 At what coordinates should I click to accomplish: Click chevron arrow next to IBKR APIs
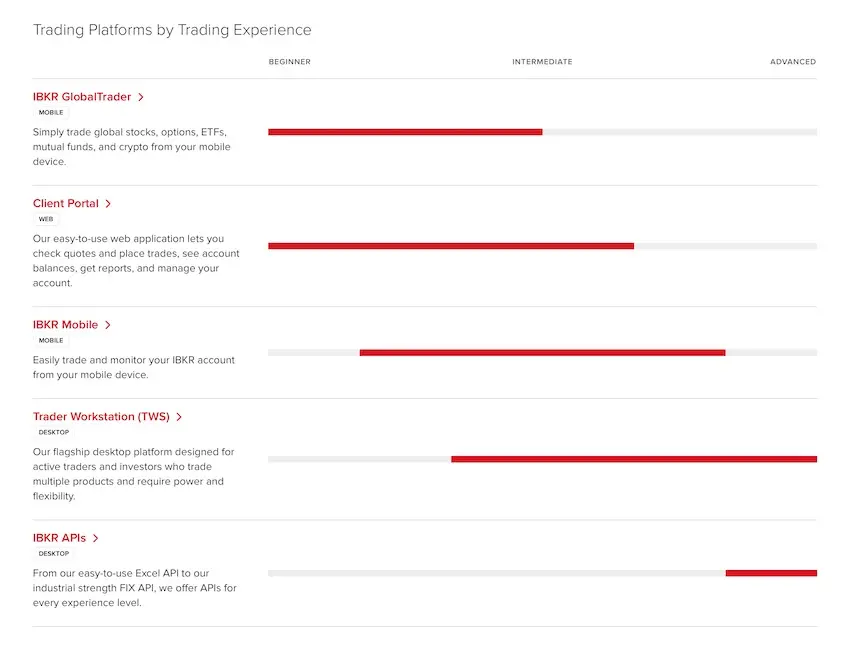click(95, 538)
